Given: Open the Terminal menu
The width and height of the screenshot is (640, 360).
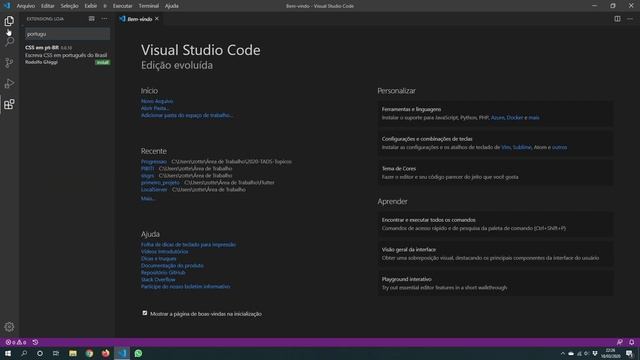Looking at the screenshot, I should pyautogui.click(x=149, y=6).
